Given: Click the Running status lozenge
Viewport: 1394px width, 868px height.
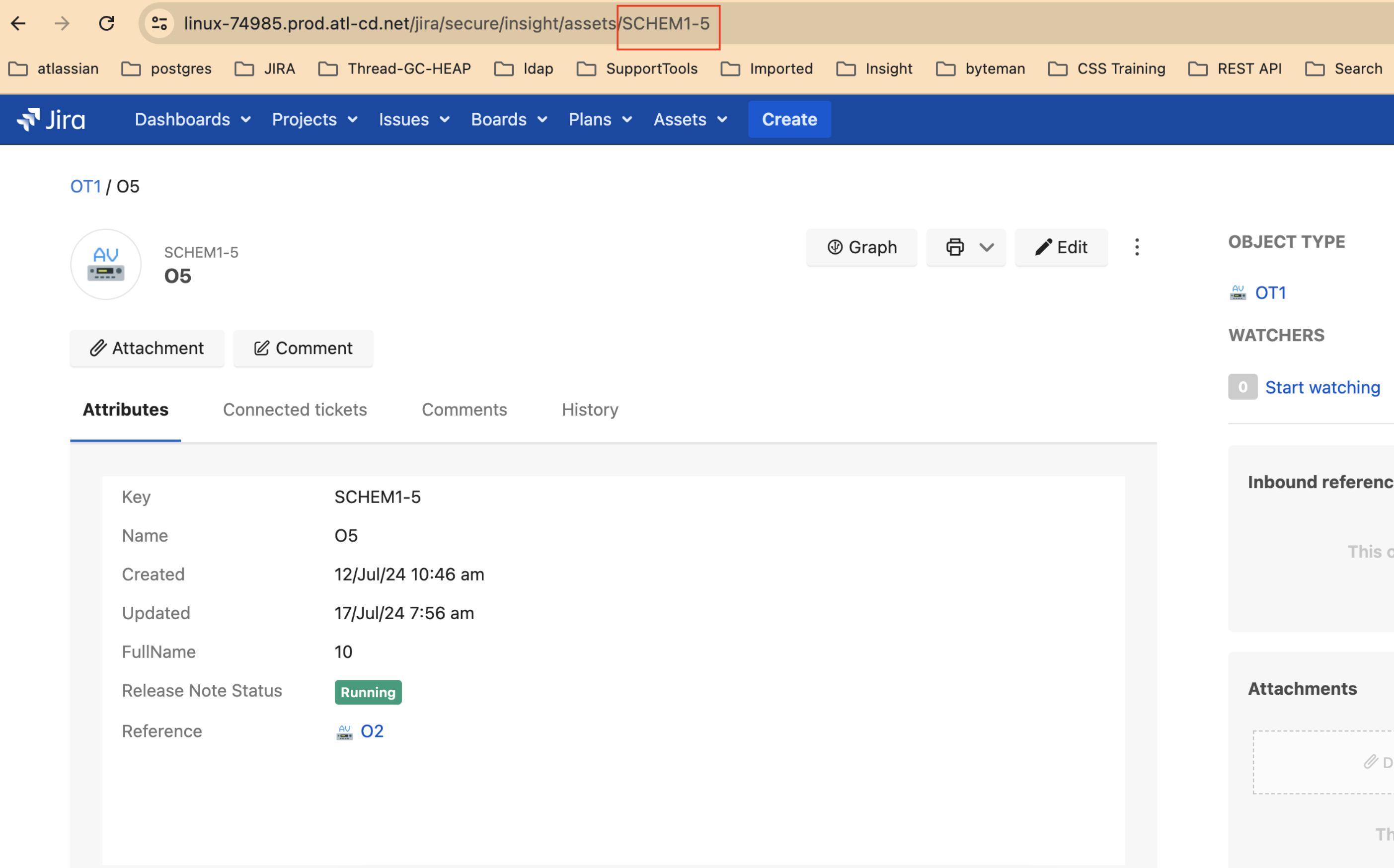Looking at the screenshot, I should click(368, 692).
